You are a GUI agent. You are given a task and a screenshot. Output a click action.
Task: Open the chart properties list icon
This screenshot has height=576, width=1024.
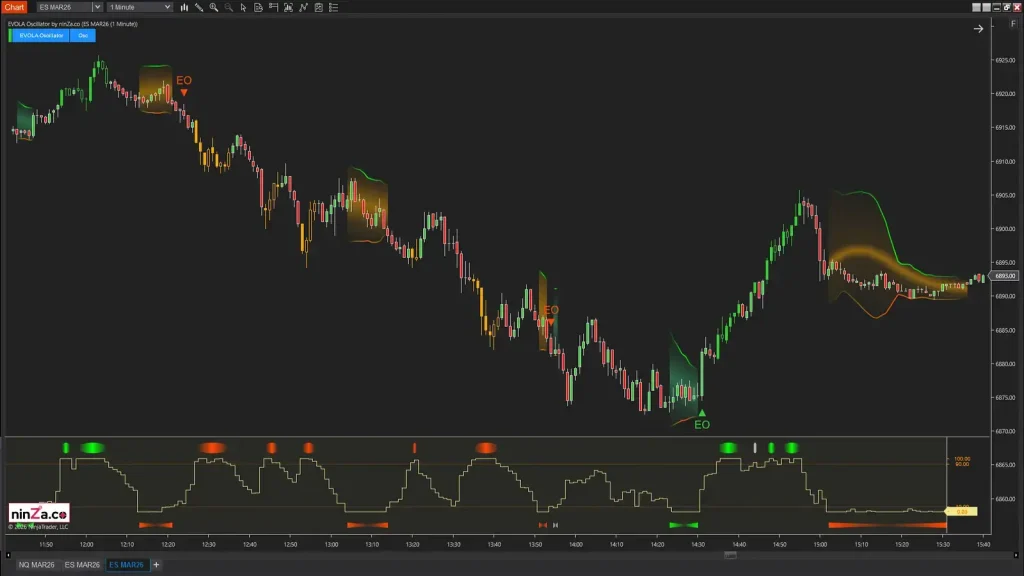[x=333, y=7]
